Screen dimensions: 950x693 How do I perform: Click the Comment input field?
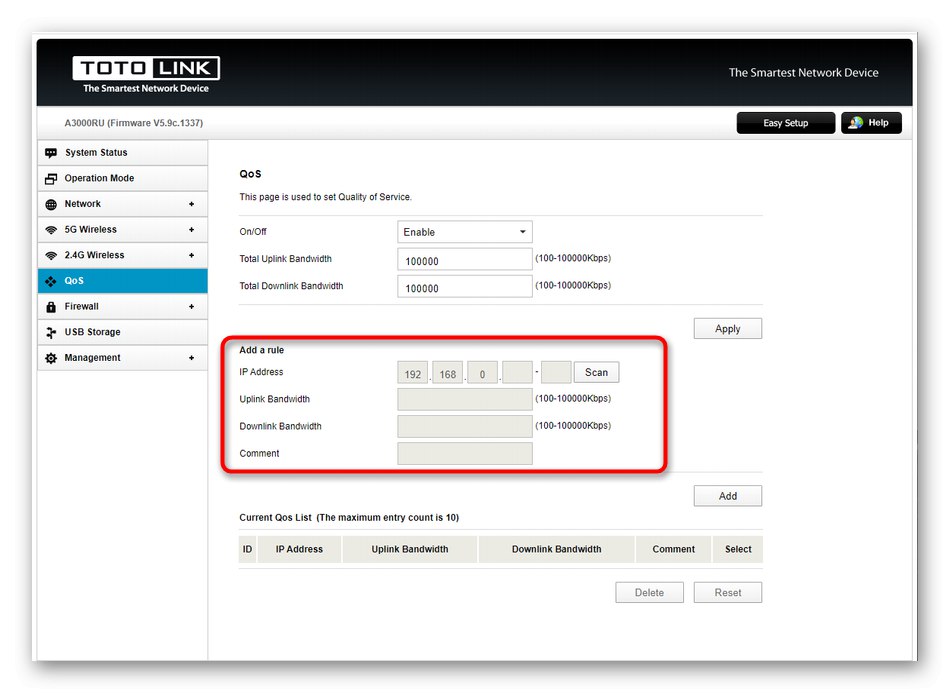pos(465,454)
